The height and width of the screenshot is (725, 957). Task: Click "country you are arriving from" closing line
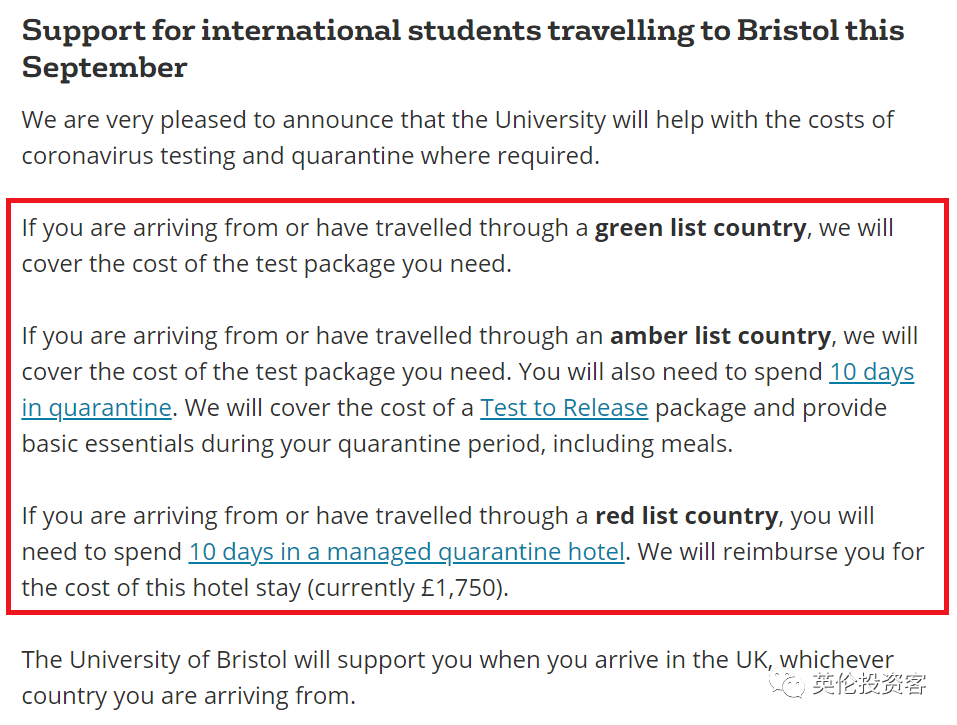187,696
